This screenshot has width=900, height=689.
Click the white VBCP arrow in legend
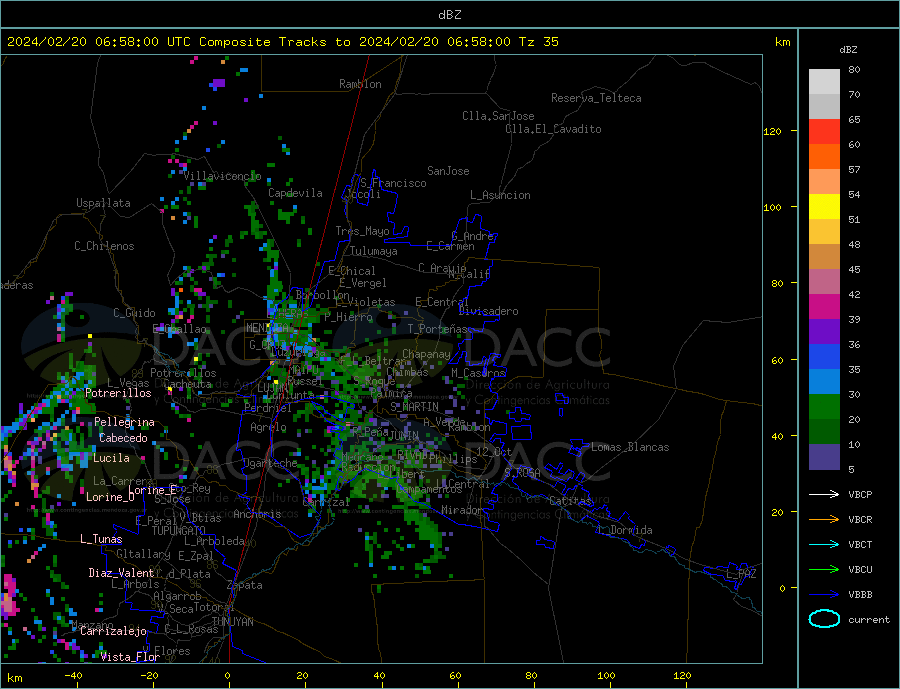coord(824,494)
